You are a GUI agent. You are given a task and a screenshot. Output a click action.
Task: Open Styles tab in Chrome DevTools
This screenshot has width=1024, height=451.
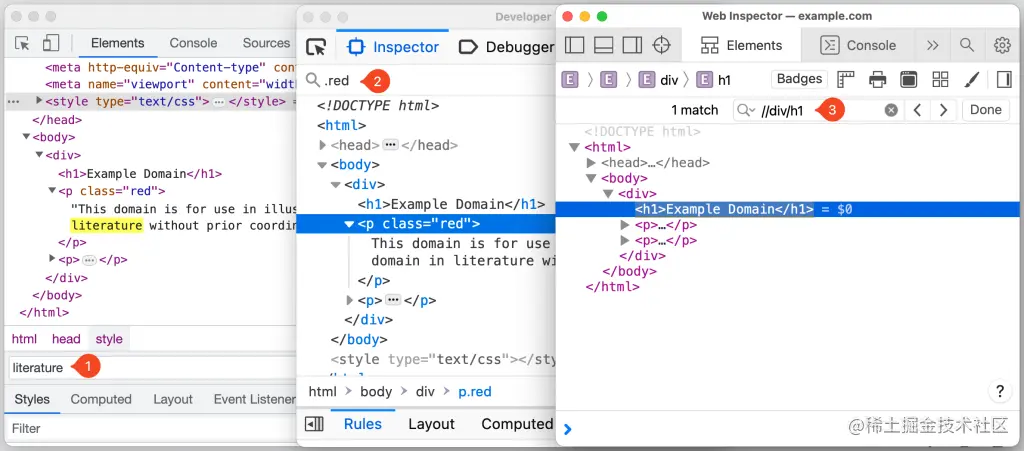point(32,399)
